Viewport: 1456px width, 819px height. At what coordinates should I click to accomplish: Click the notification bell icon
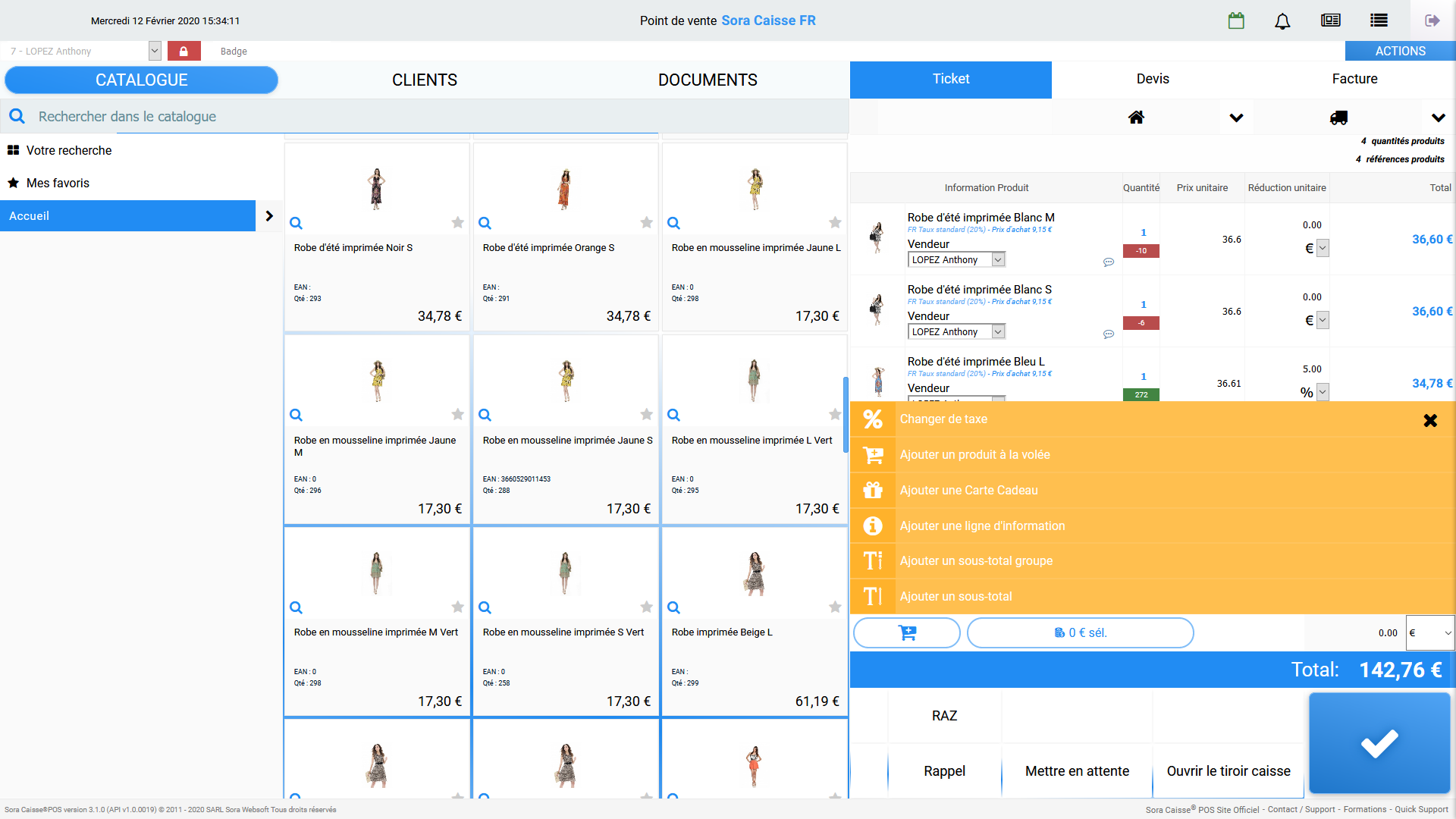(1282, 20)
